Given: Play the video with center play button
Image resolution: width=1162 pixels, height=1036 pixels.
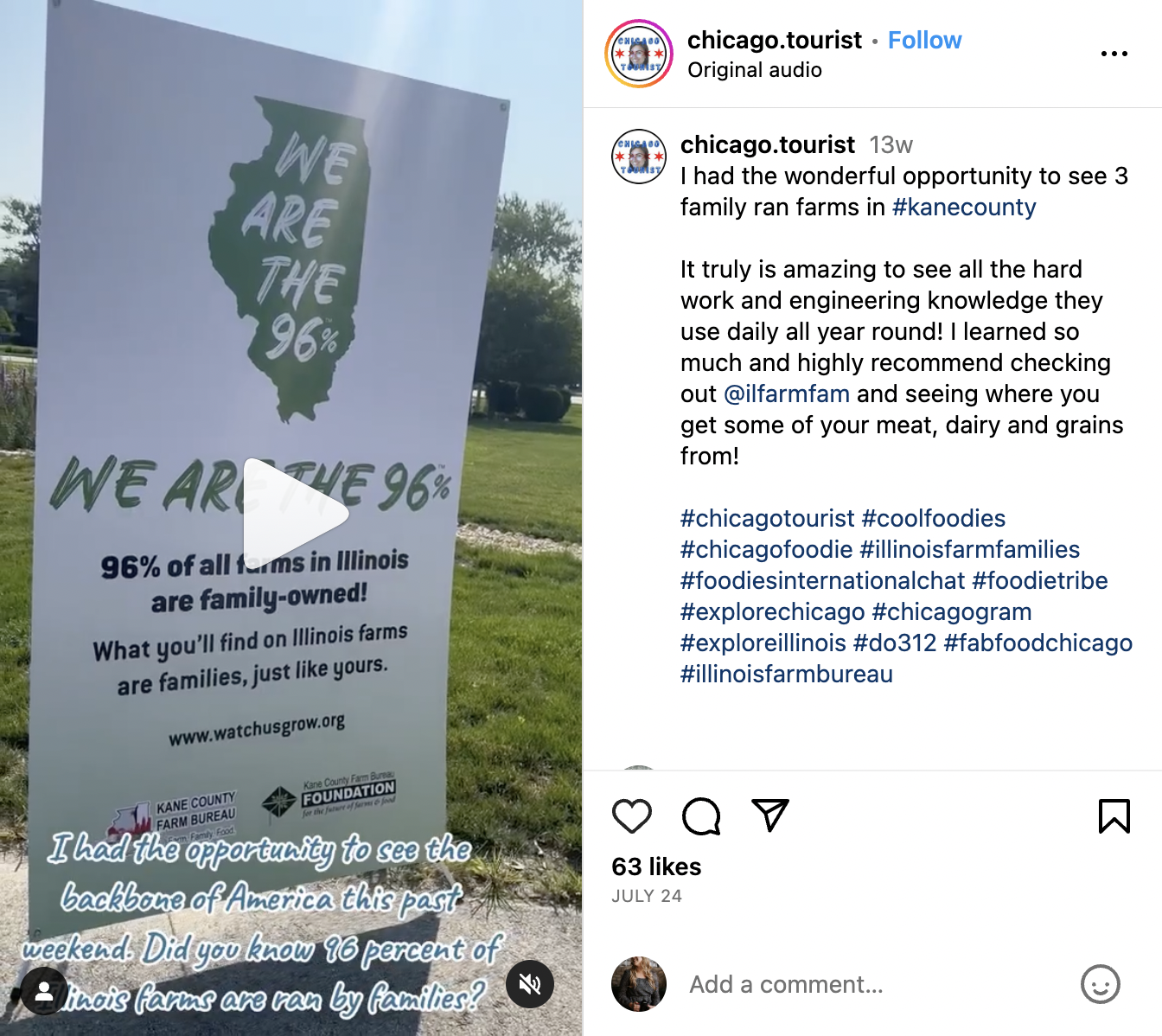Looking at the screenshot, I should tap(292, 513).
